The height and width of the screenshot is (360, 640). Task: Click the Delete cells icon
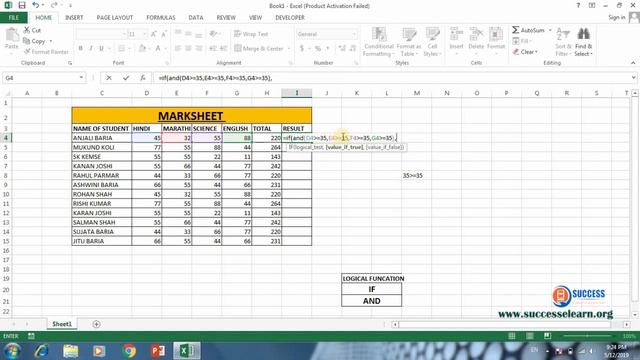476,35
